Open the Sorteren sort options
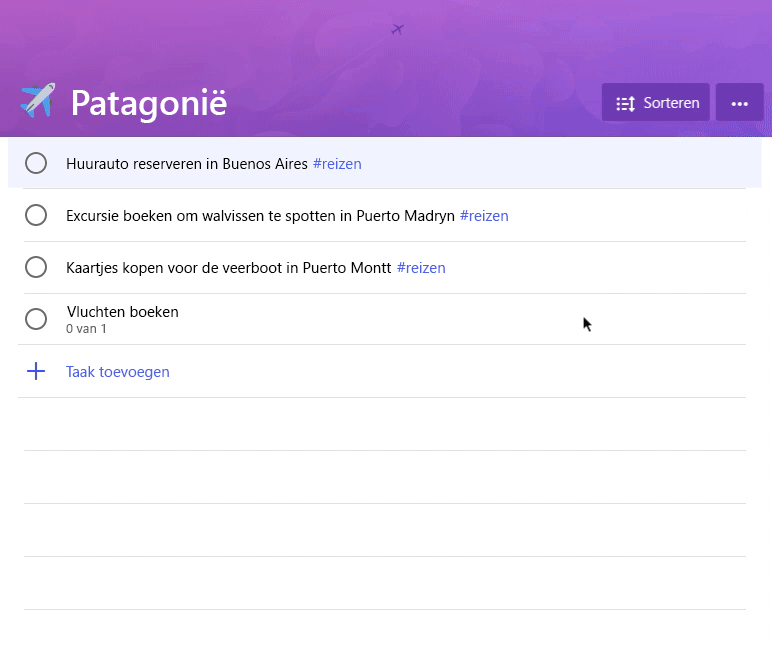 (x=655, y=102)
